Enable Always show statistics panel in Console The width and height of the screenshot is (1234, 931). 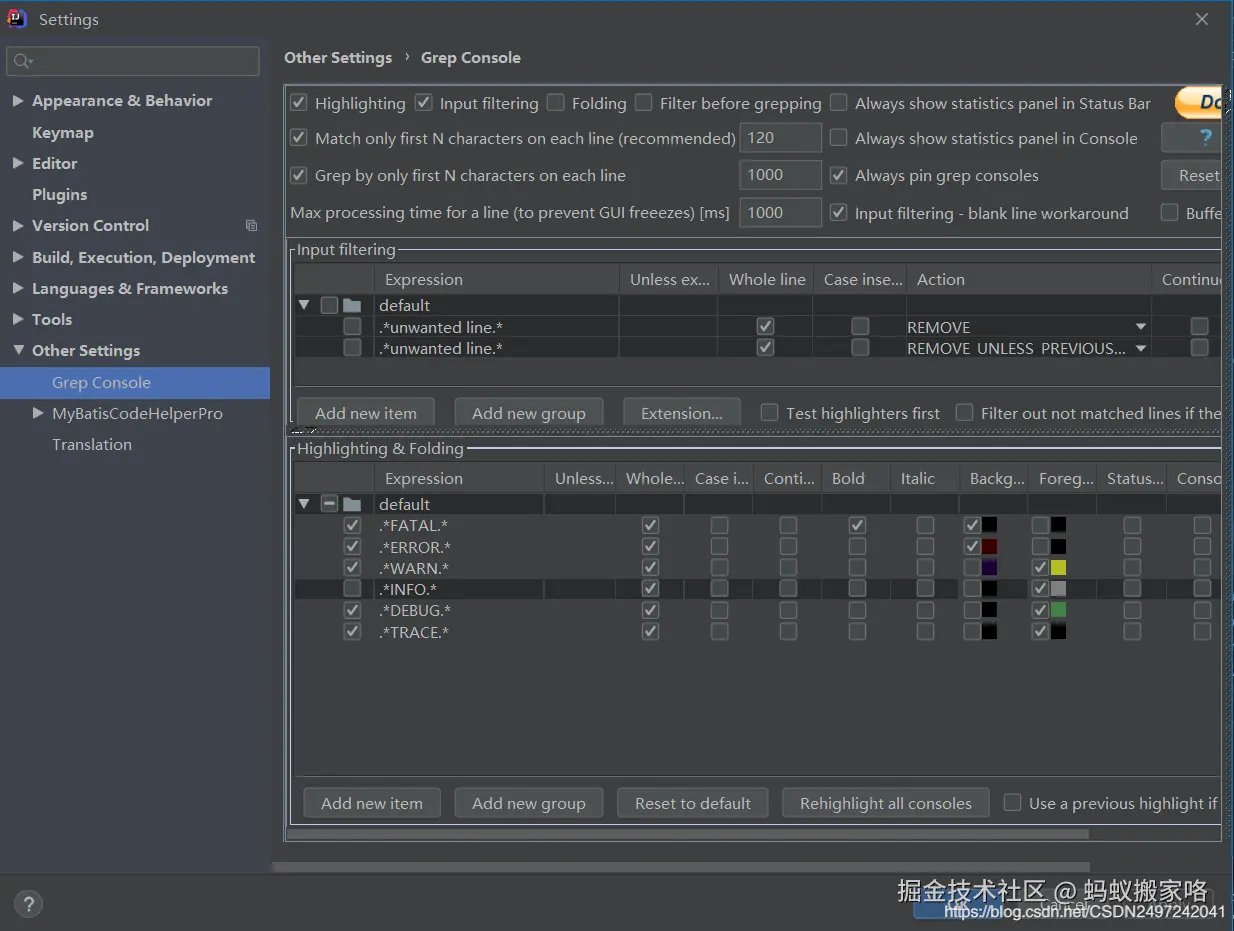[839, 138]
